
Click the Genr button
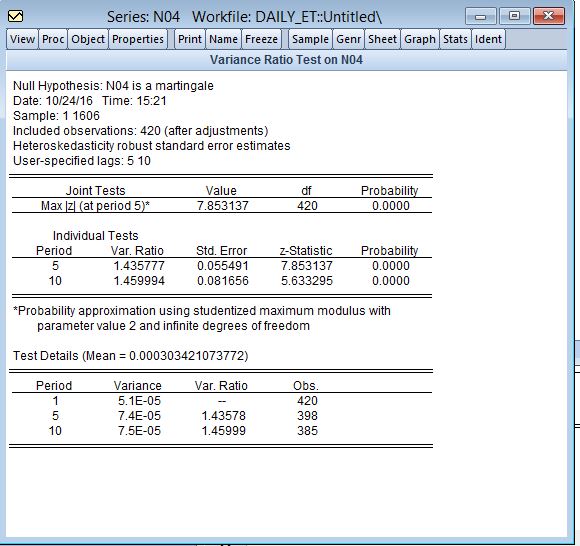coord(348,39)
